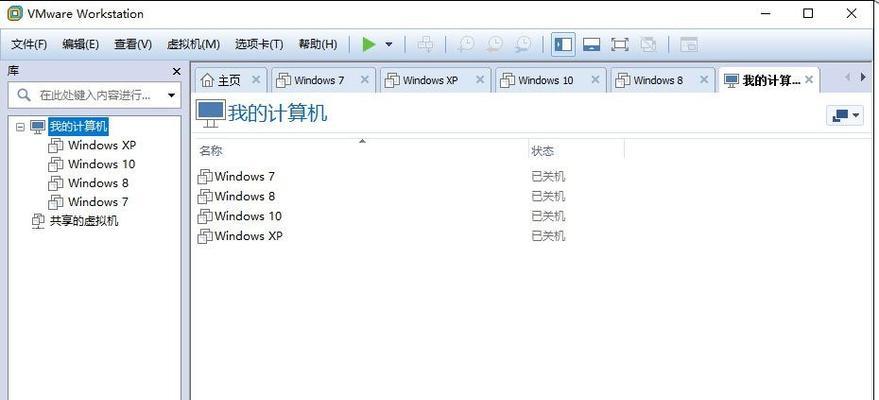The height and width of the screenshot is (400, 879).
Task: Click the home icon on the 主页 tab
Action: (x=207, y=80)
